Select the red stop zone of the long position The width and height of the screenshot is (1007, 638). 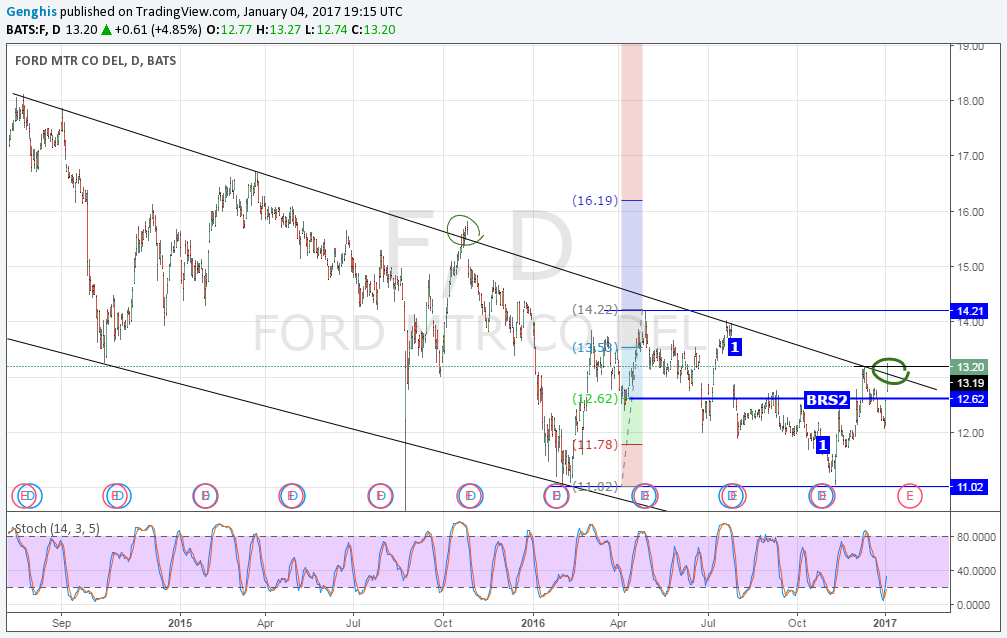pos(632,465)
